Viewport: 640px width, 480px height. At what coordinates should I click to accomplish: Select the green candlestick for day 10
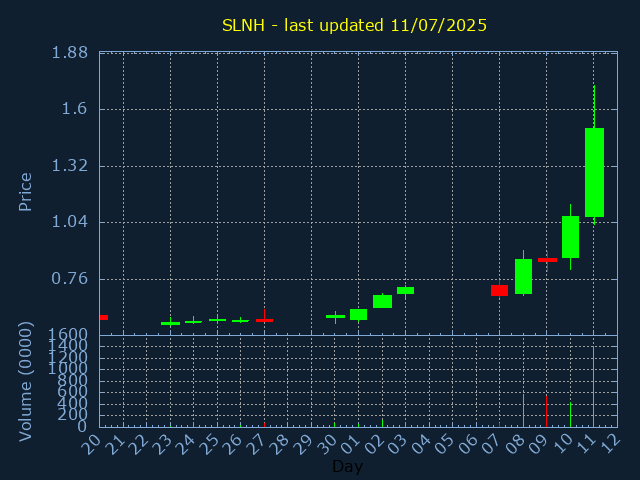pos(570,237)
